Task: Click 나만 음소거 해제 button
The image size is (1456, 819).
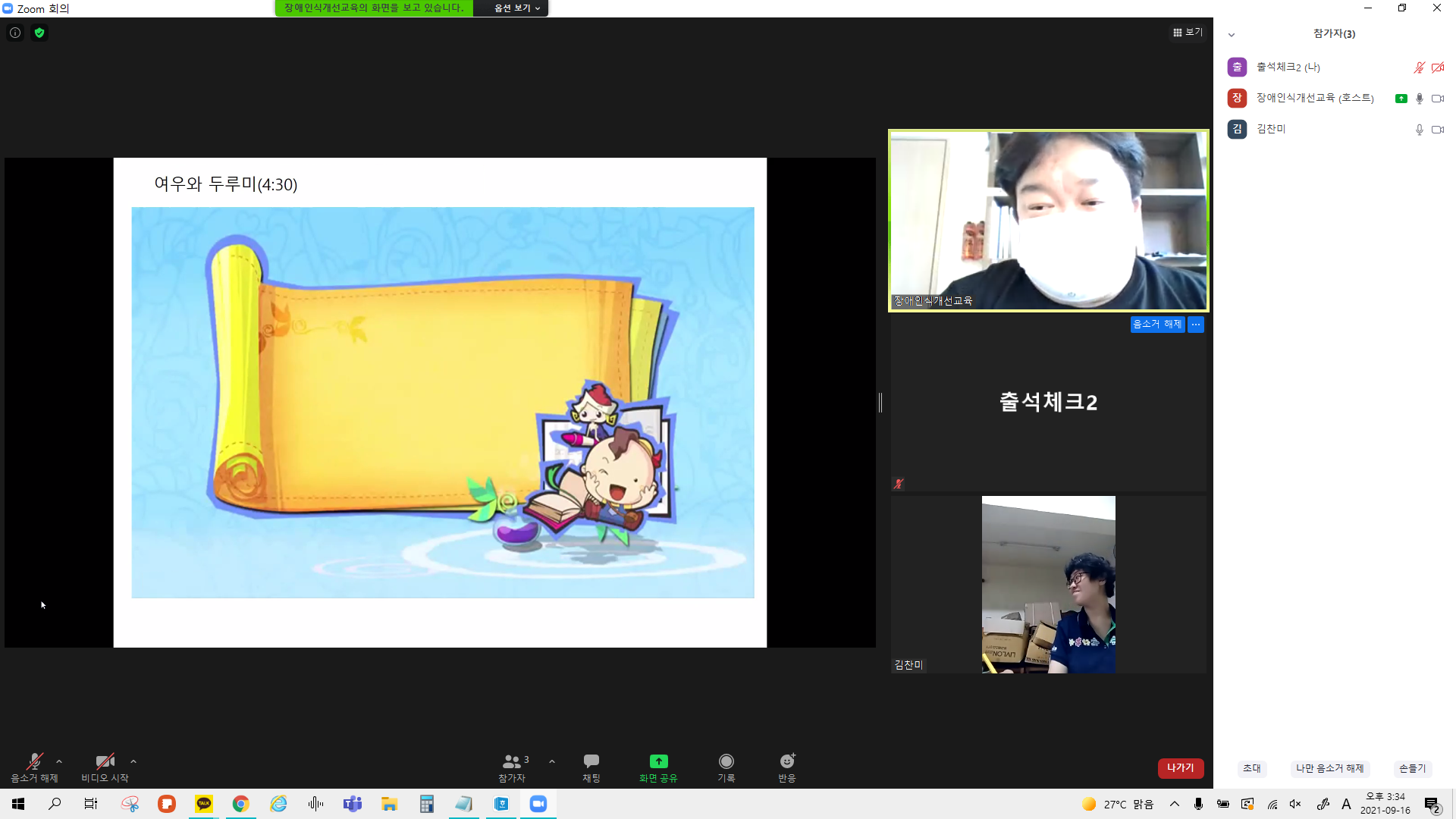Action: click(1329, 768)
